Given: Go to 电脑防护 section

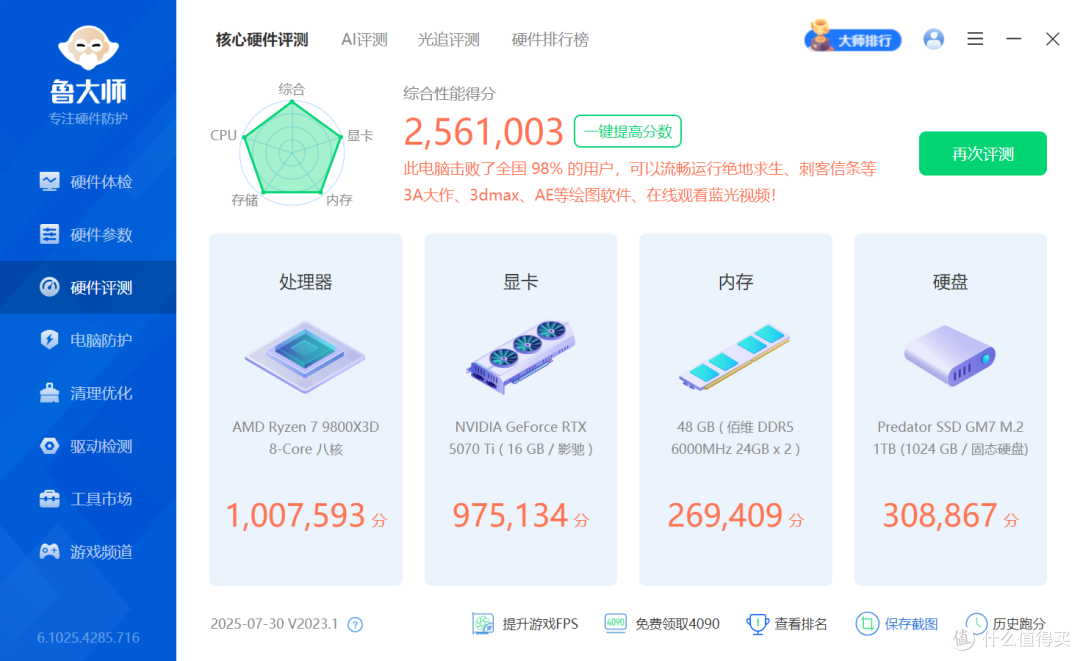Looking at the screenshot, I should 87,340.
